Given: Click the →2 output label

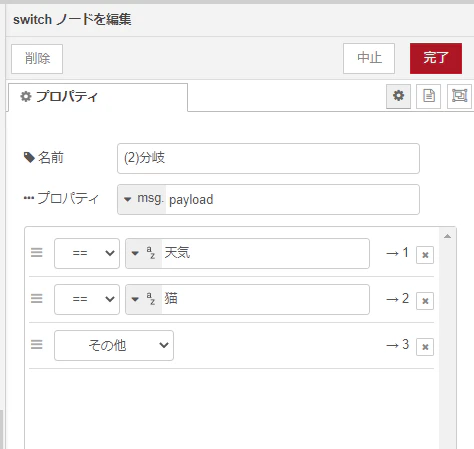Looking at the screenshot, I should tap(397, 299).
